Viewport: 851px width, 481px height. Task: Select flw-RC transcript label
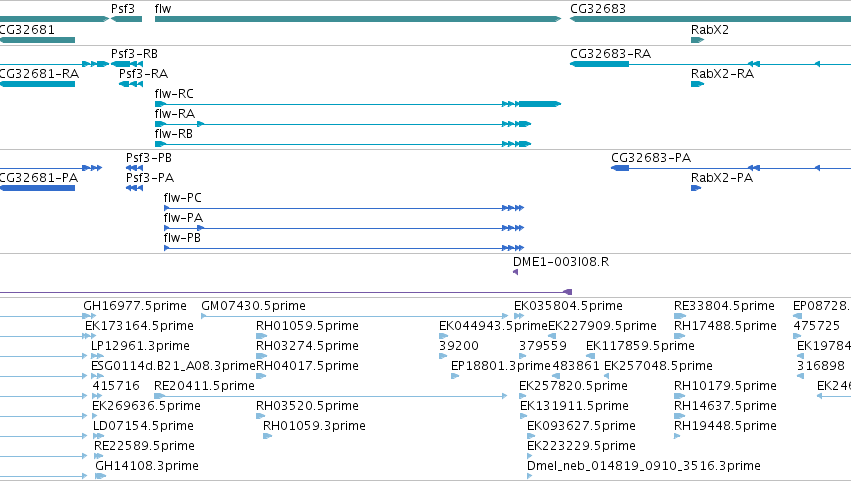coord(174,94)
